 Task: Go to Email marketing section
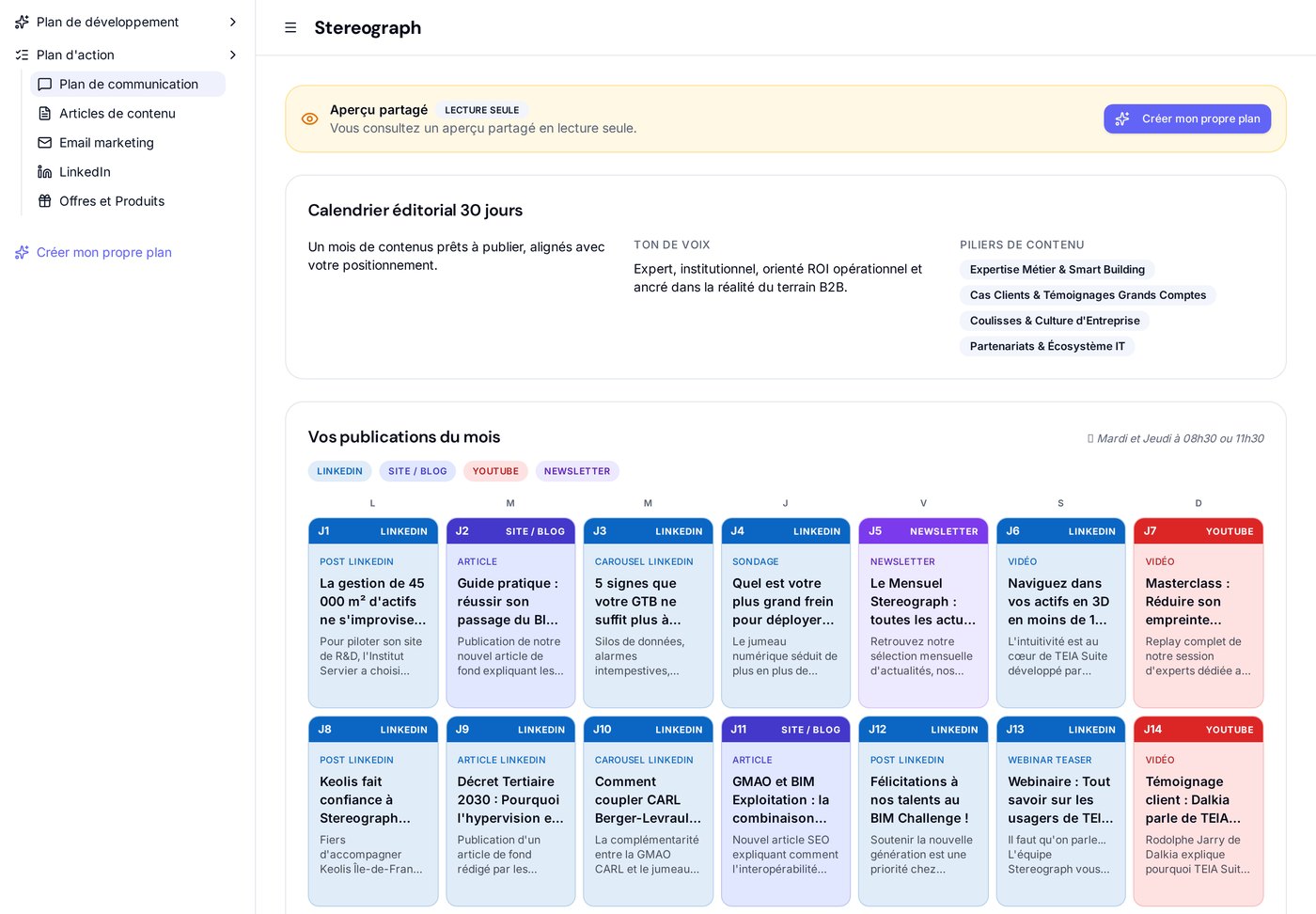click(128, 143)
